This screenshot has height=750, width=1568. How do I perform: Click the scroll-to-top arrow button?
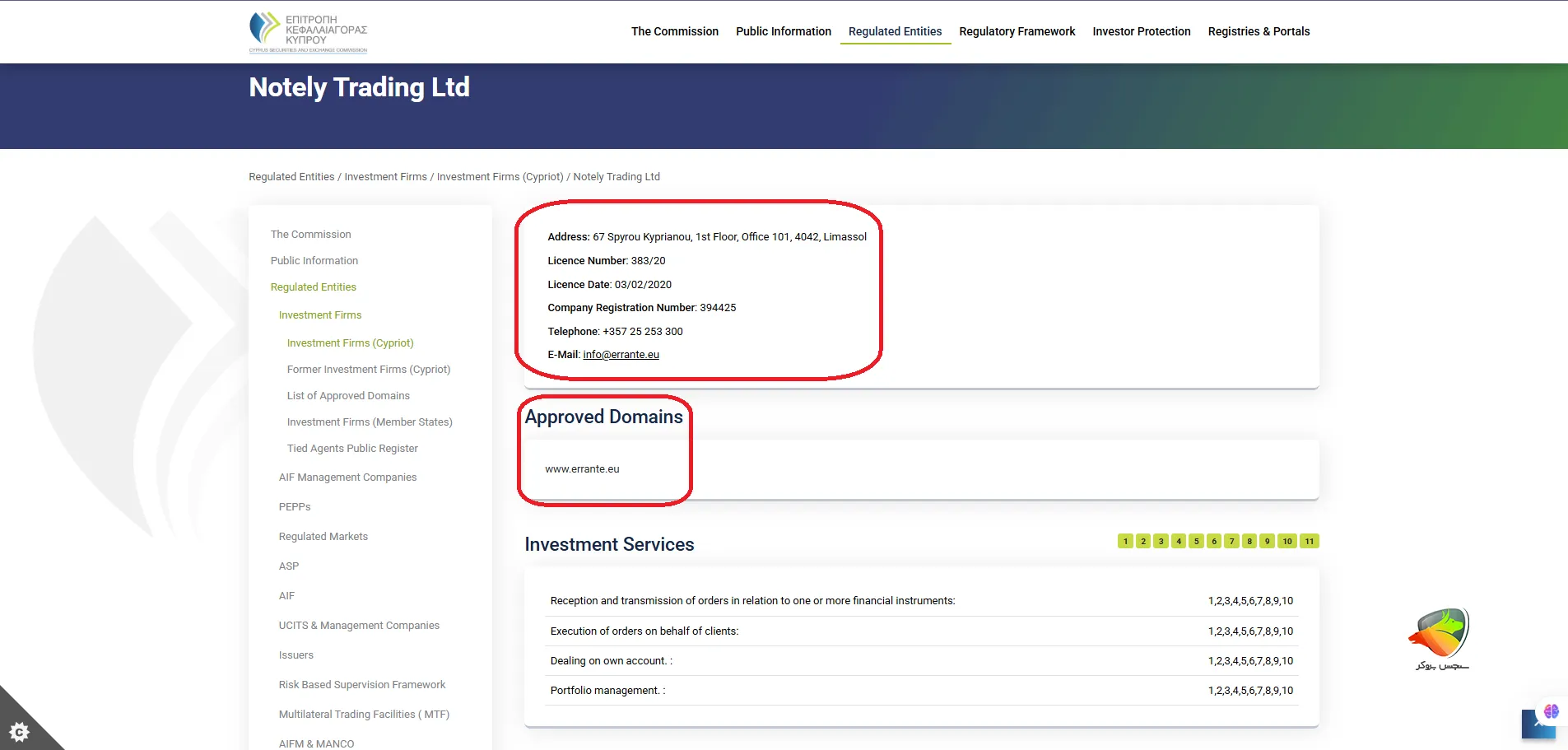[1534, 726]
